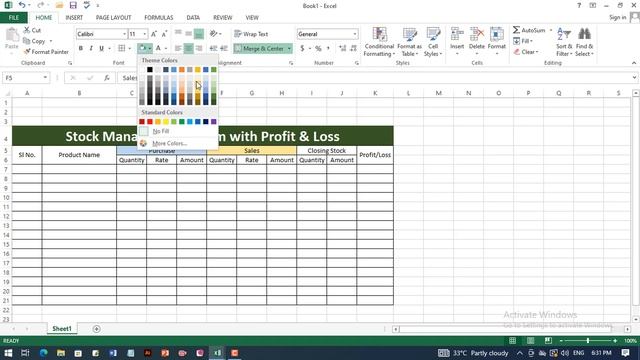Click the Clear eraser button
640x360 pixels.
(526, 52)
